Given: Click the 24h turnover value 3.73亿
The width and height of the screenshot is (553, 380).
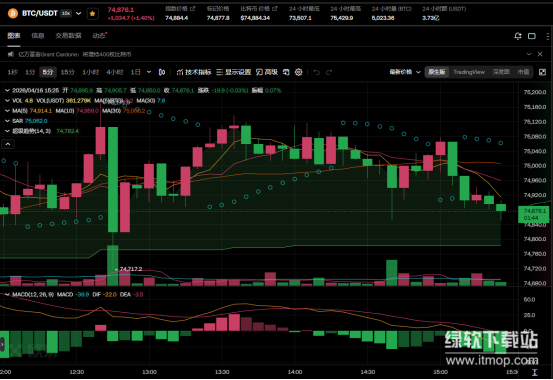Looking at the screenshot, I should tap(431, 18).
